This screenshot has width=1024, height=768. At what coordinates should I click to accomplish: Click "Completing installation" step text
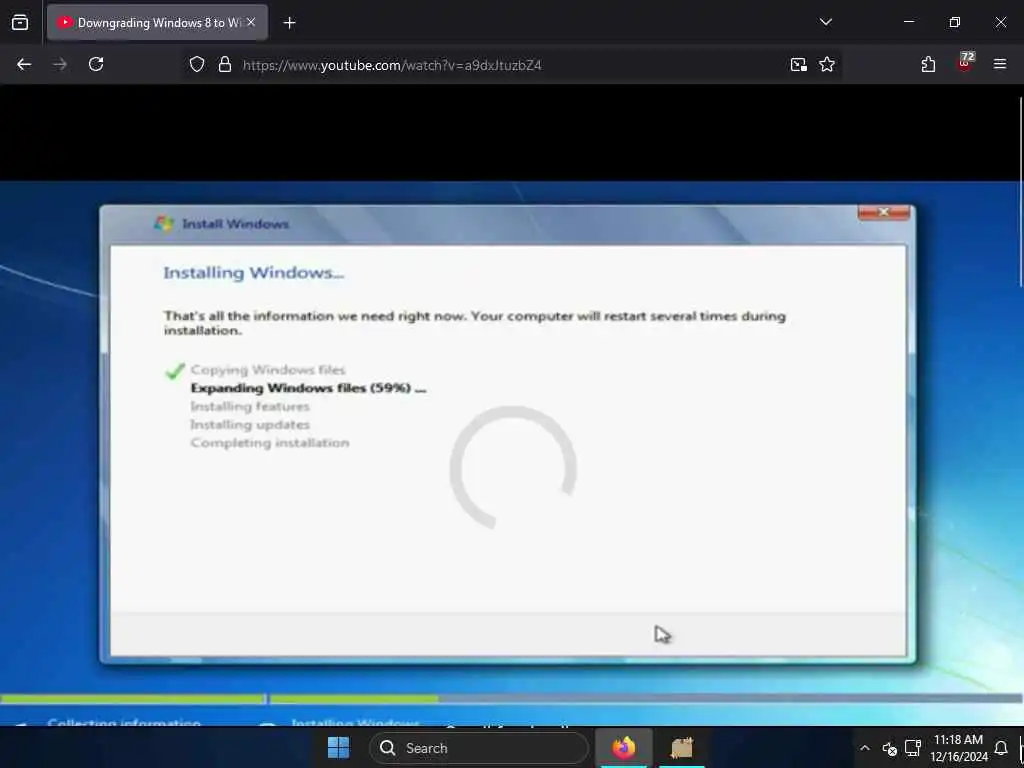(270, 443)
